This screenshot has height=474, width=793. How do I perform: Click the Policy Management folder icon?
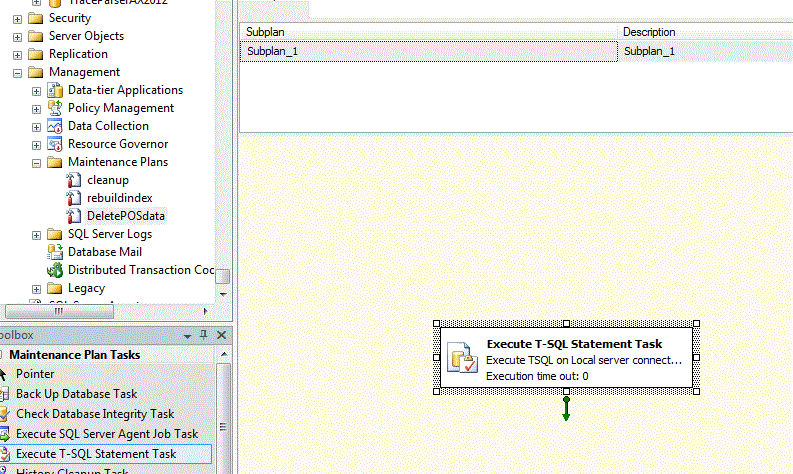tap(55, 108)
